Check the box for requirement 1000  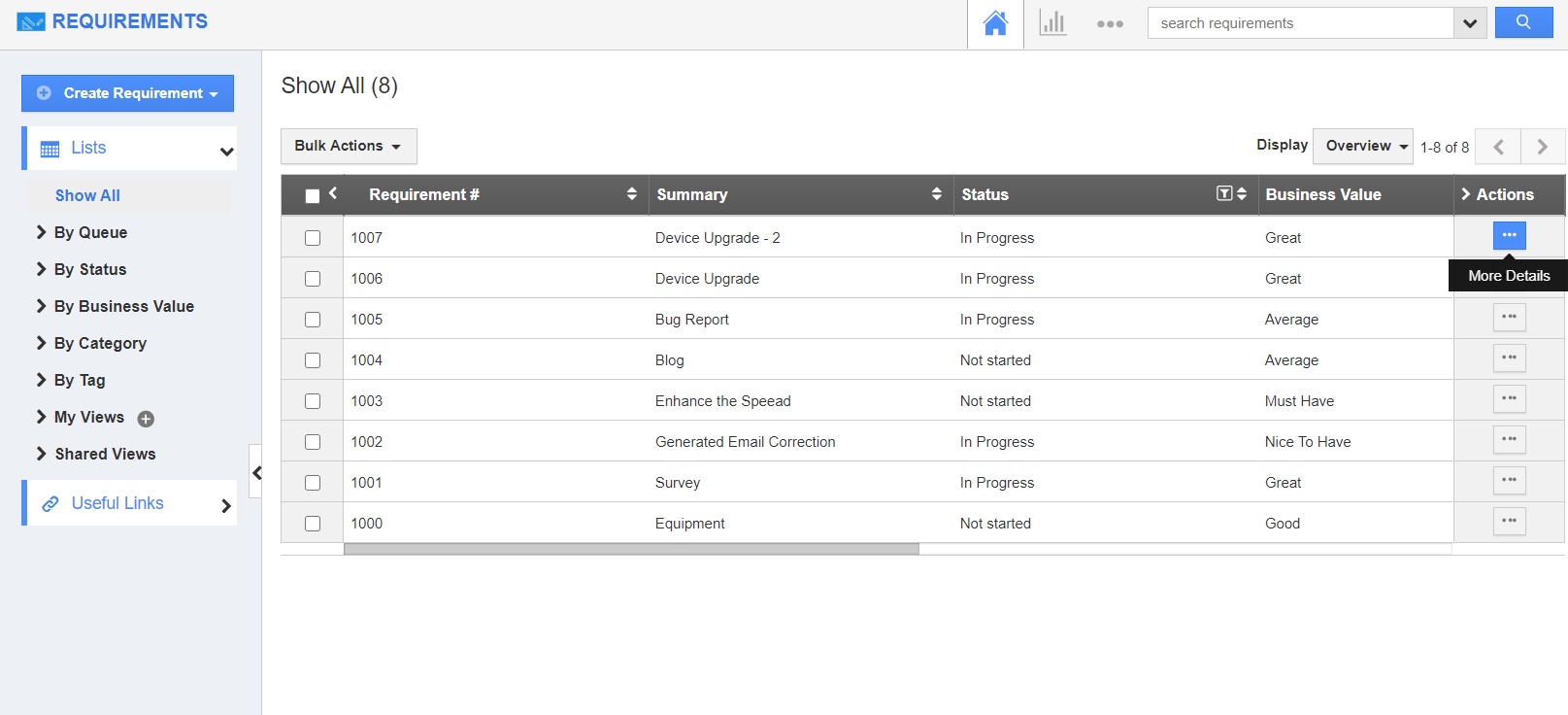313,524
